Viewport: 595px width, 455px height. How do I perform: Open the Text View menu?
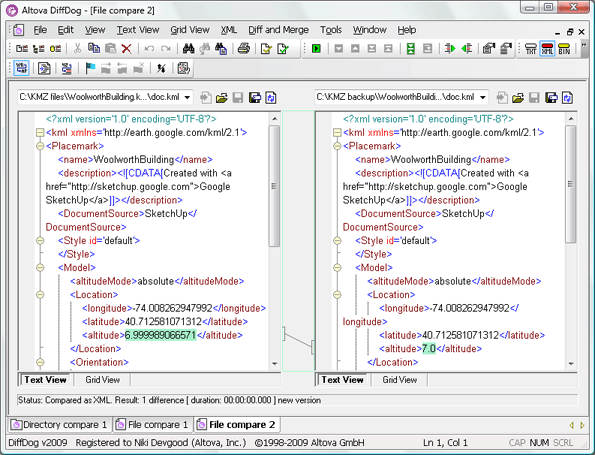click(138, 30)
